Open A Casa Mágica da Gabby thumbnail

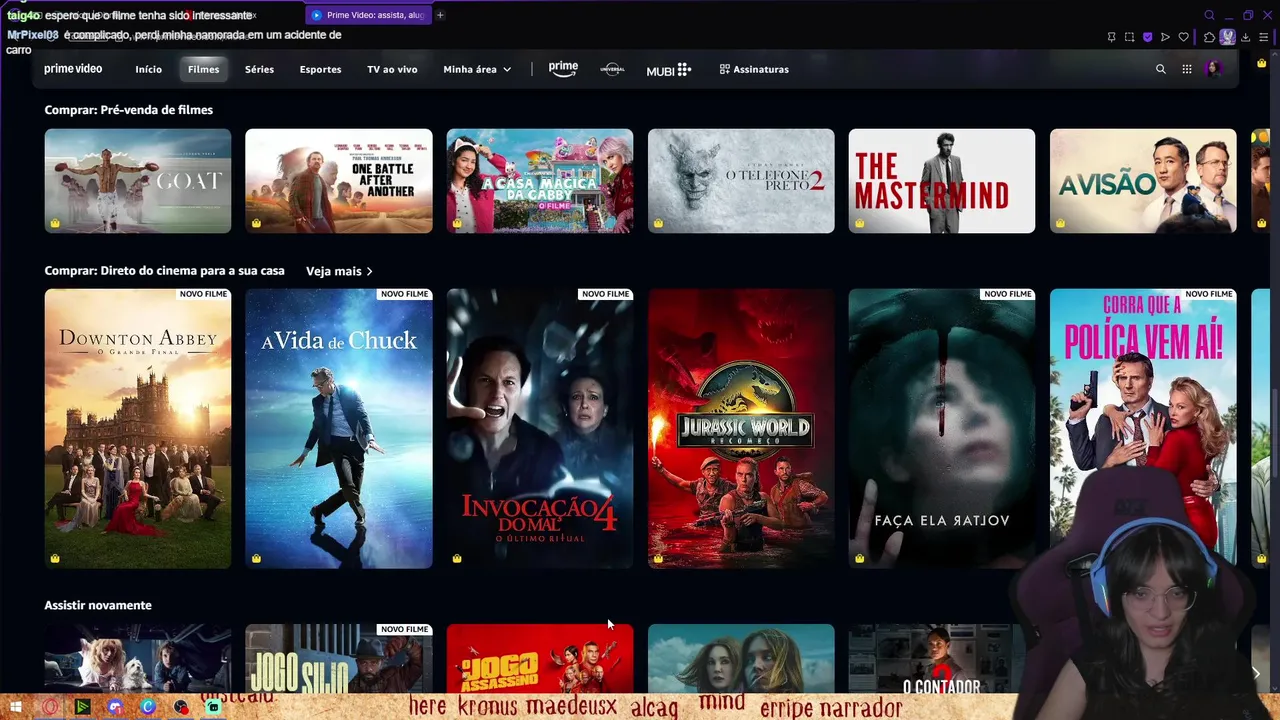pyautogui.click(x=540, y=181)
